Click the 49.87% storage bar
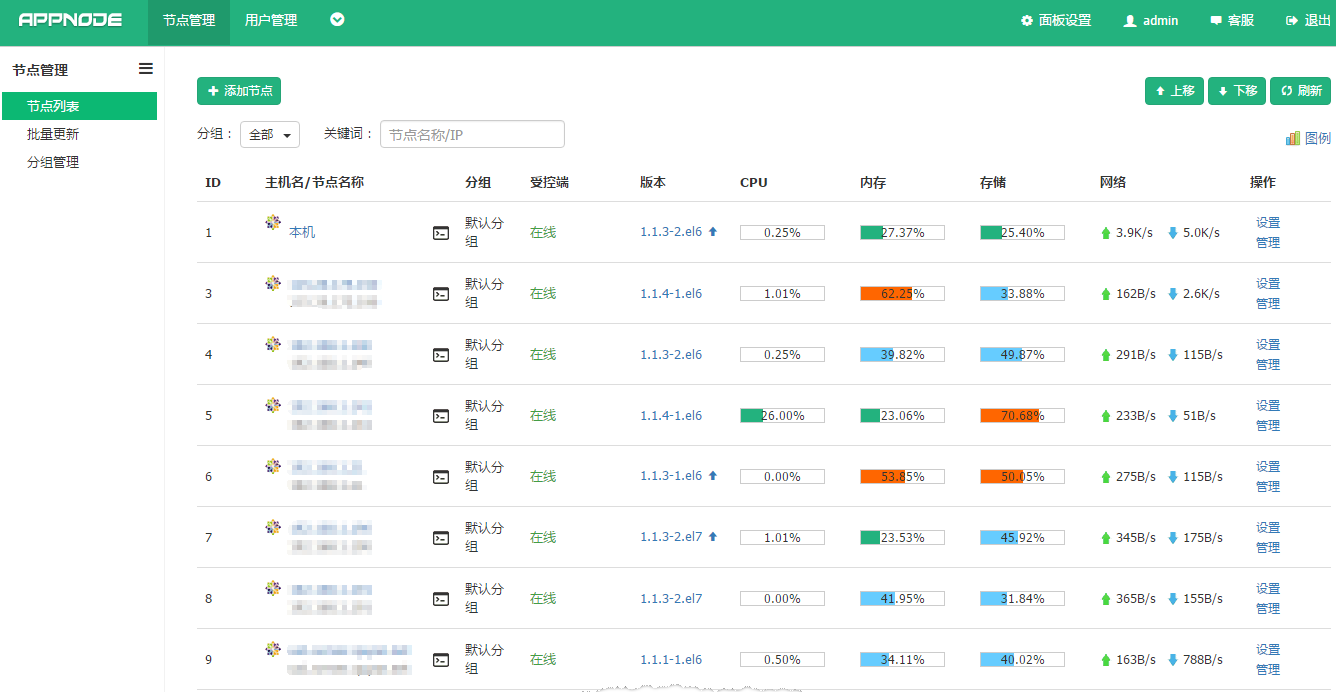Viewport: 1336px width, 692px height. pyautogui.click(x=1022, y=354)
